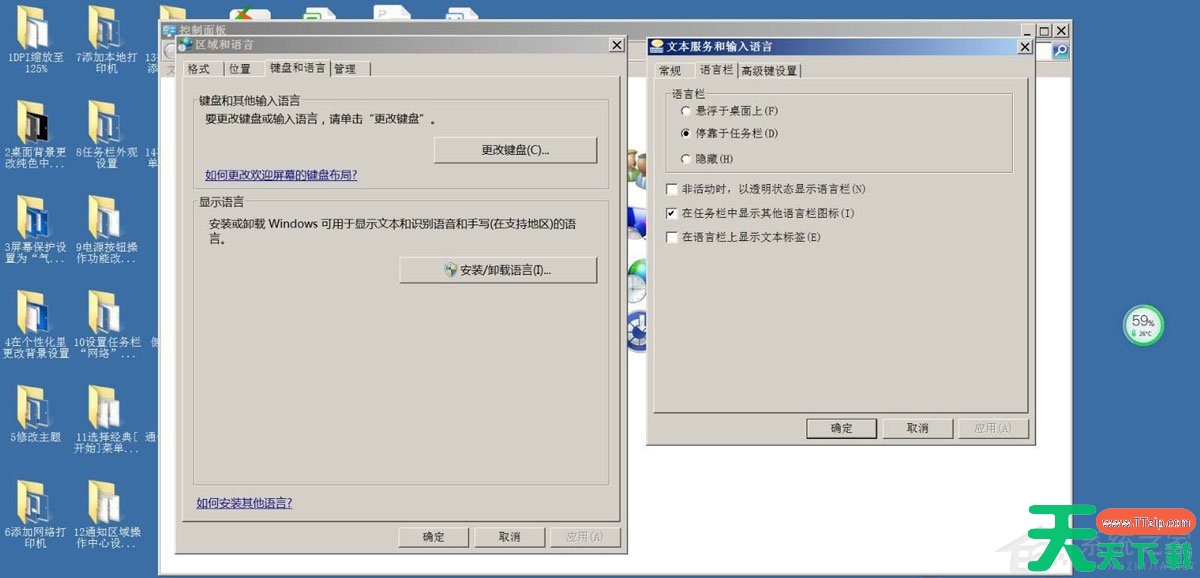The height and width of the screenshot is (578, 1200).
Task: Click the 安装/卸载语言(I)... button
Action: click(498, 270)
